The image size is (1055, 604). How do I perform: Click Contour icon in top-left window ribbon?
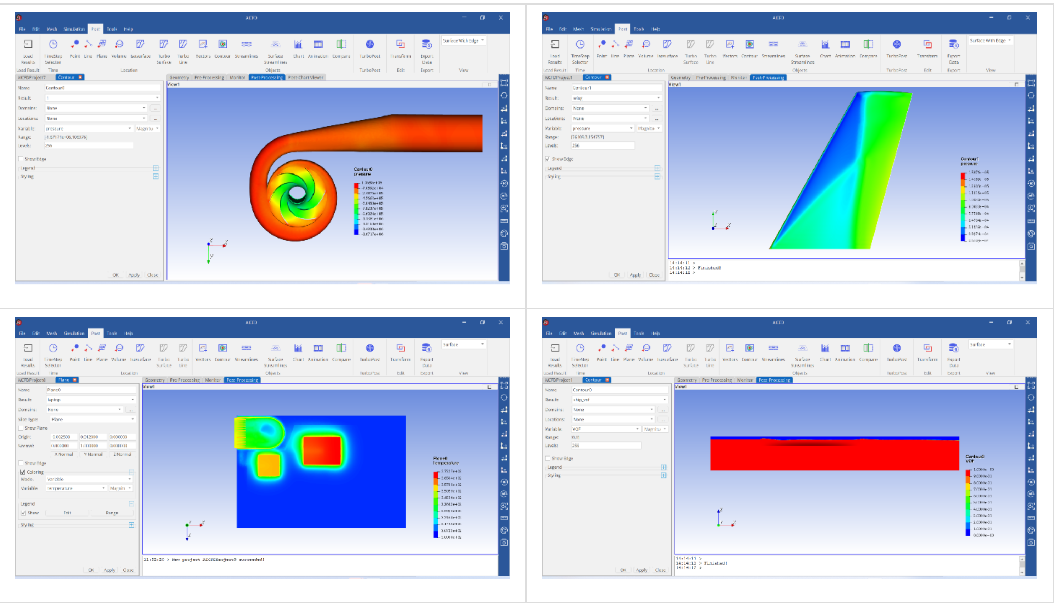(x=223, y=44)
